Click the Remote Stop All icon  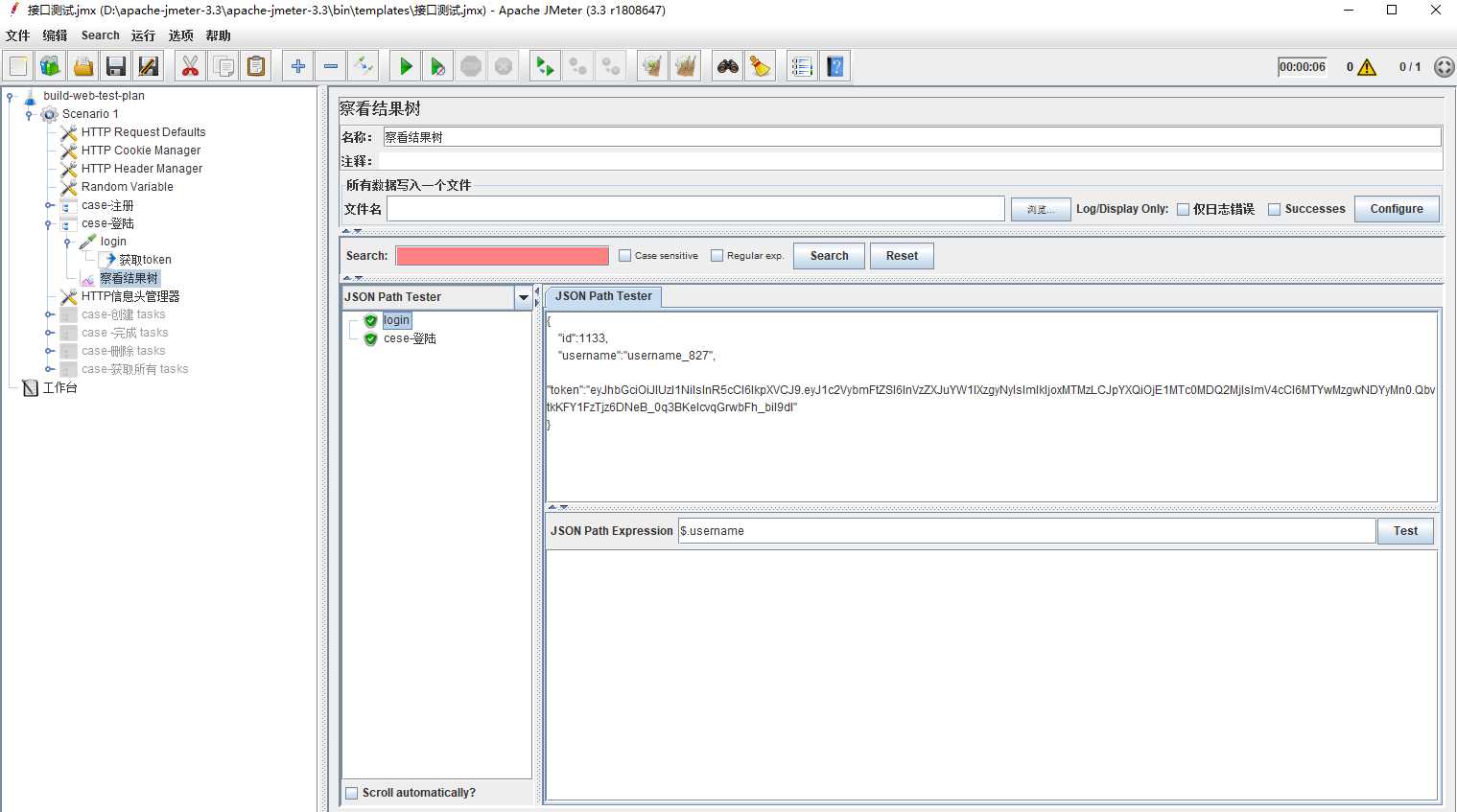(x=578, y=66)
